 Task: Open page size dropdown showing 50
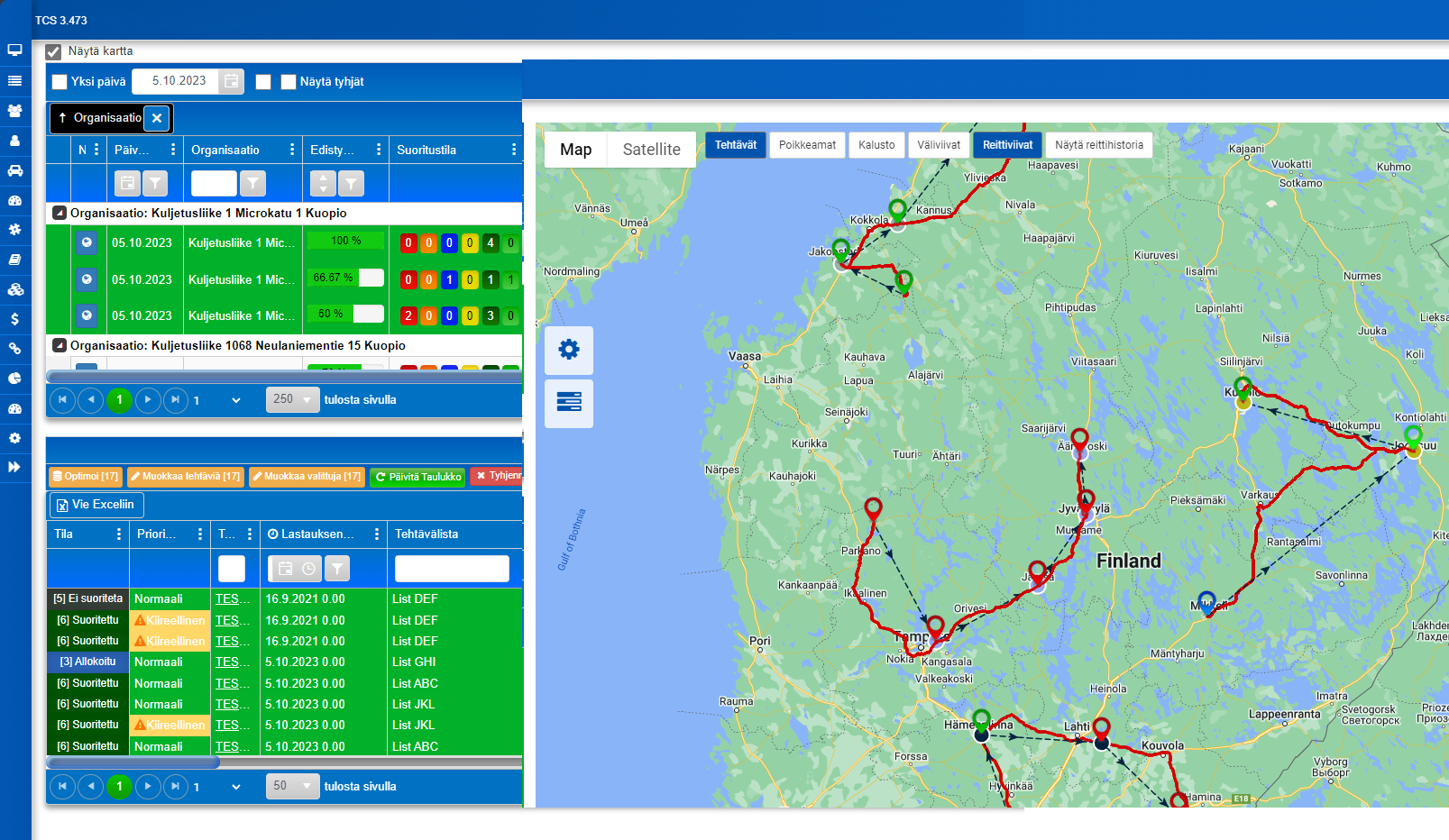click(293, 786)
